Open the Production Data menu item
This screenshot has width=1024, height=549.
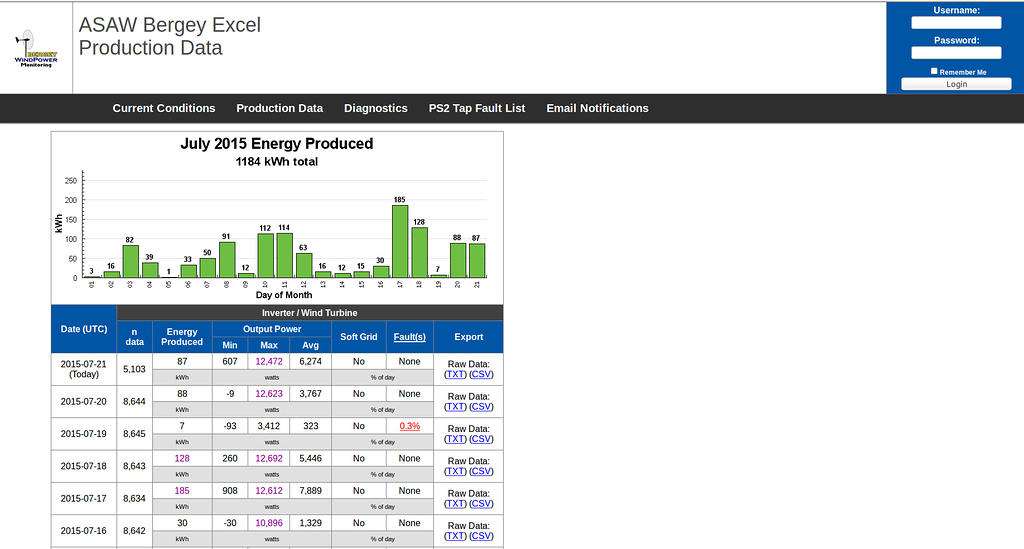pos(280,108)
